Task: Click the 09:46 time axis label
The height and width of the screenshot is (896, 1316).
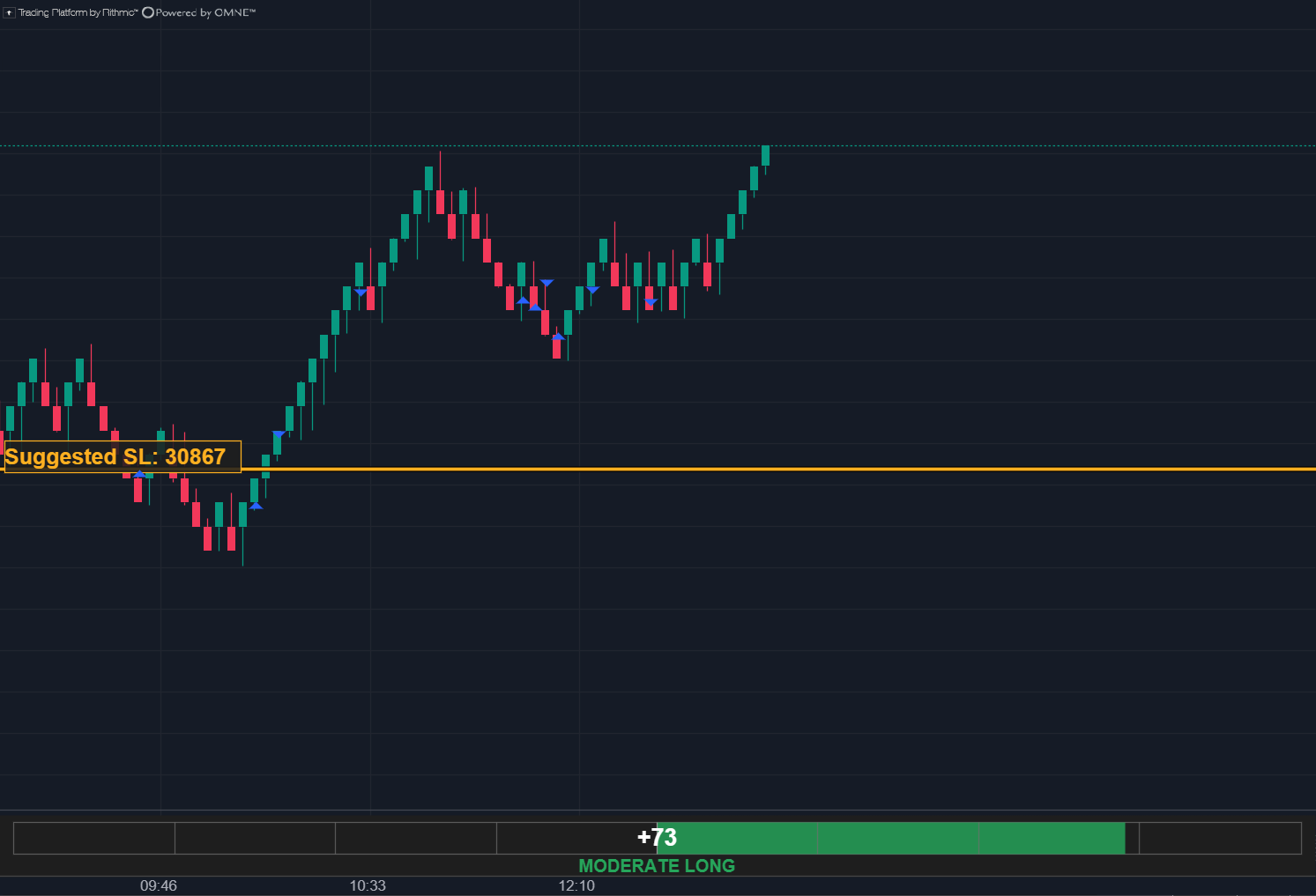Action: pos(159,885)
